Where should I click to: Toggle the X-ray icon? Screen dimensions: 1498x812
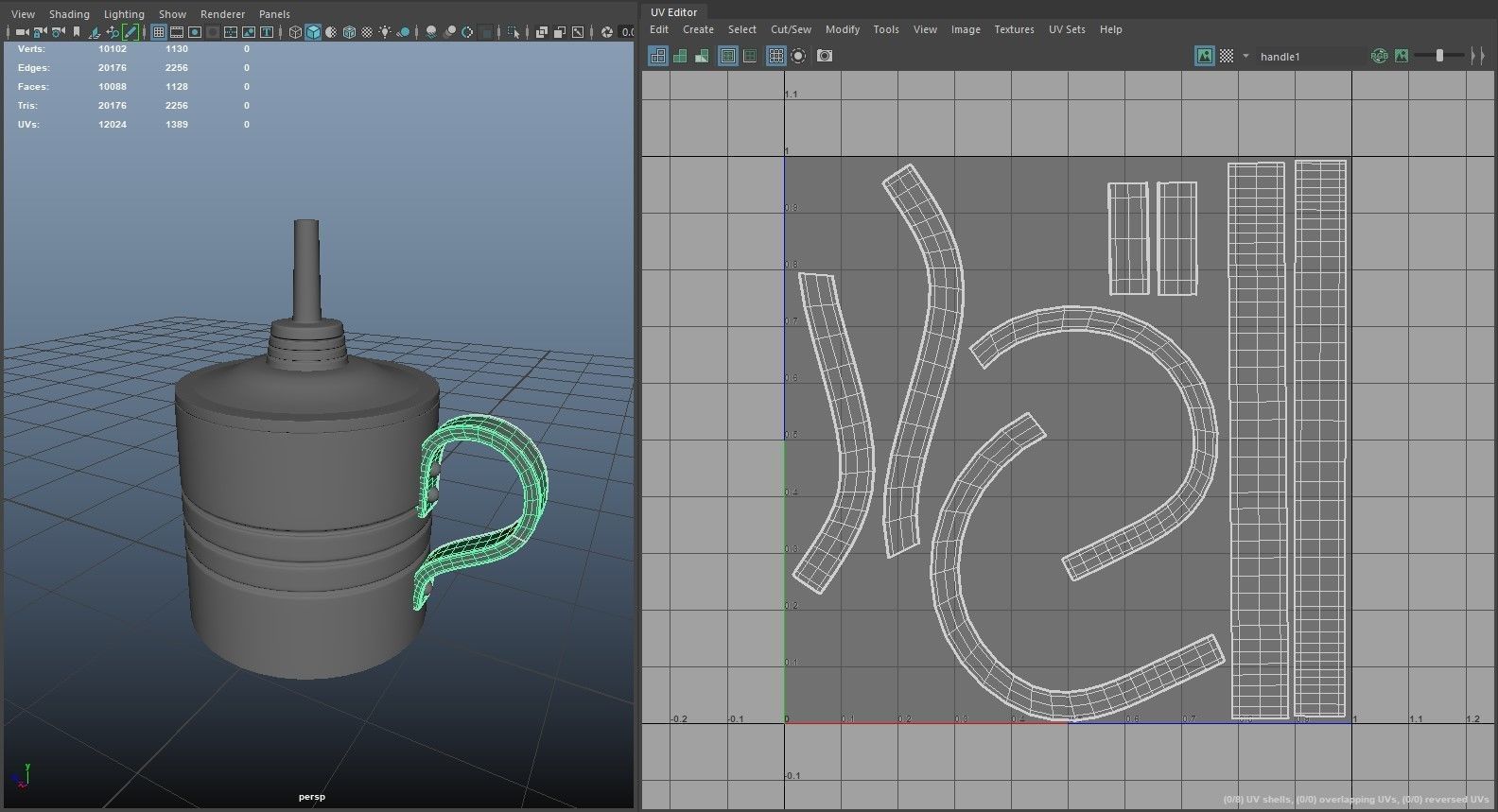pos(542,32)
